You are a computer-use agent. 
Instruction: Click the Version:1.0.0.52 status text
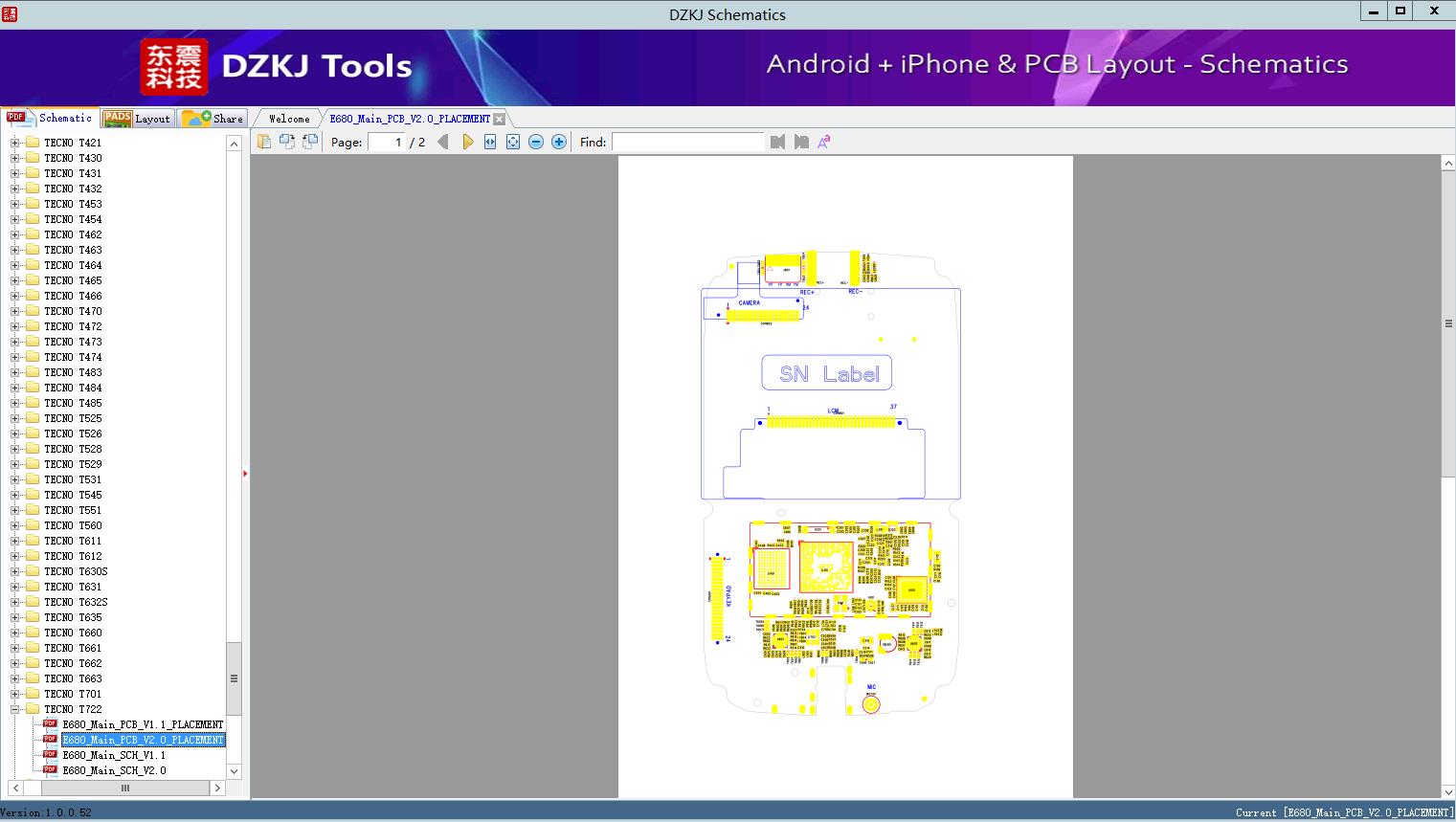[x=46, y=812]
